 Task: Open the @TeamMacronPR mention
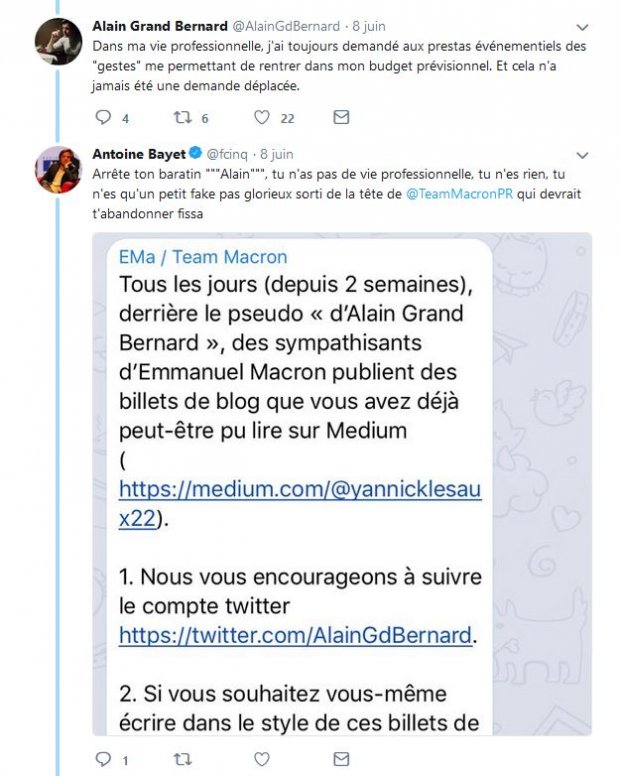458,194
